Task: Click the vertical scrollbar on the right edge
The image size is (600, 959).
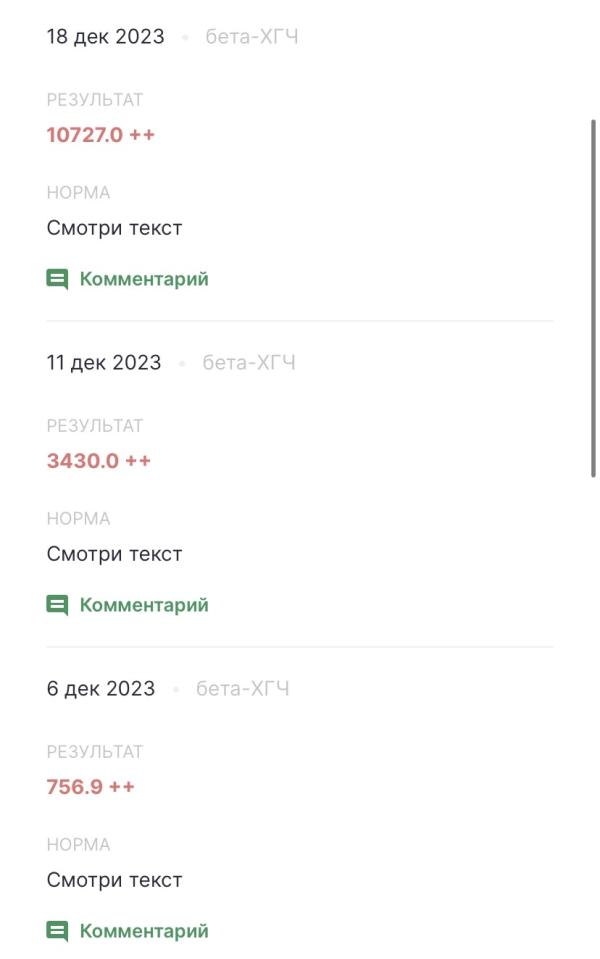Action: [594, 300]
